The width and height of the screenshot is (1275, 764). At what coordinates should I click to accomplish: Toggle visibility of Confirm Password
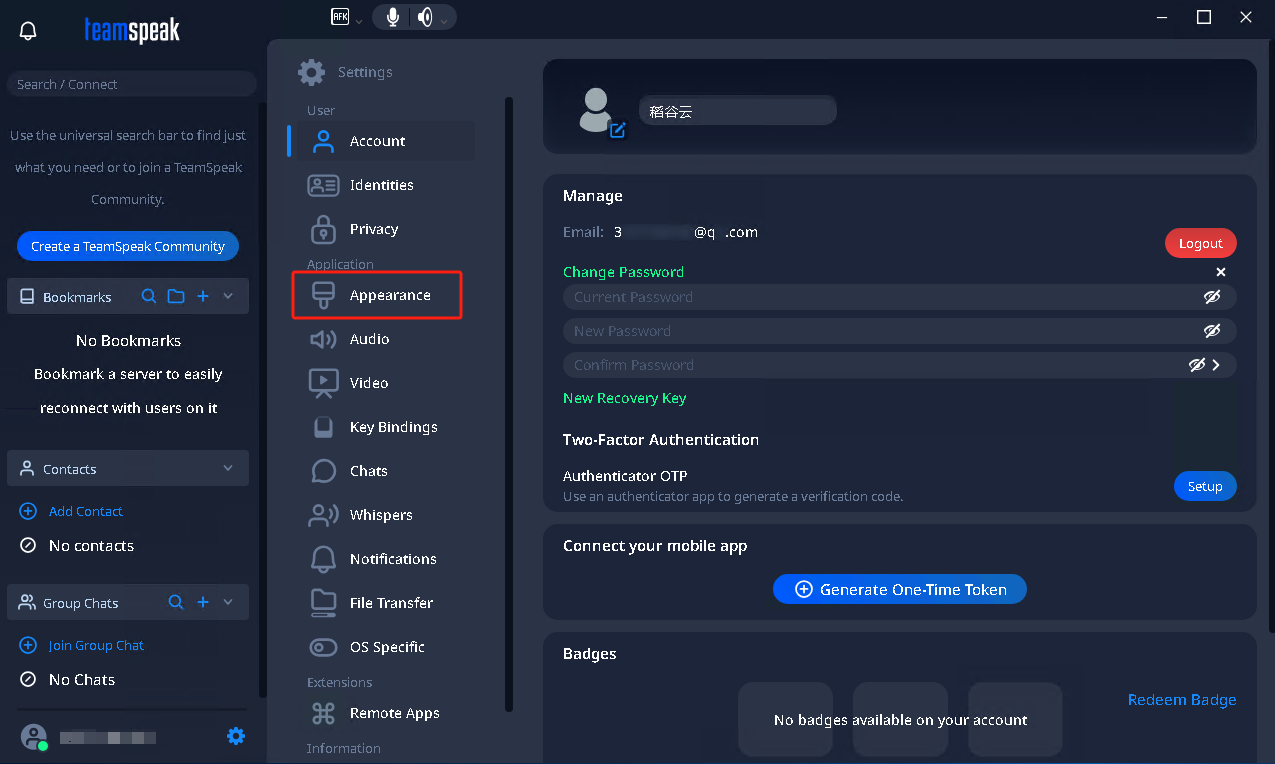click(x=1197, y=365)
